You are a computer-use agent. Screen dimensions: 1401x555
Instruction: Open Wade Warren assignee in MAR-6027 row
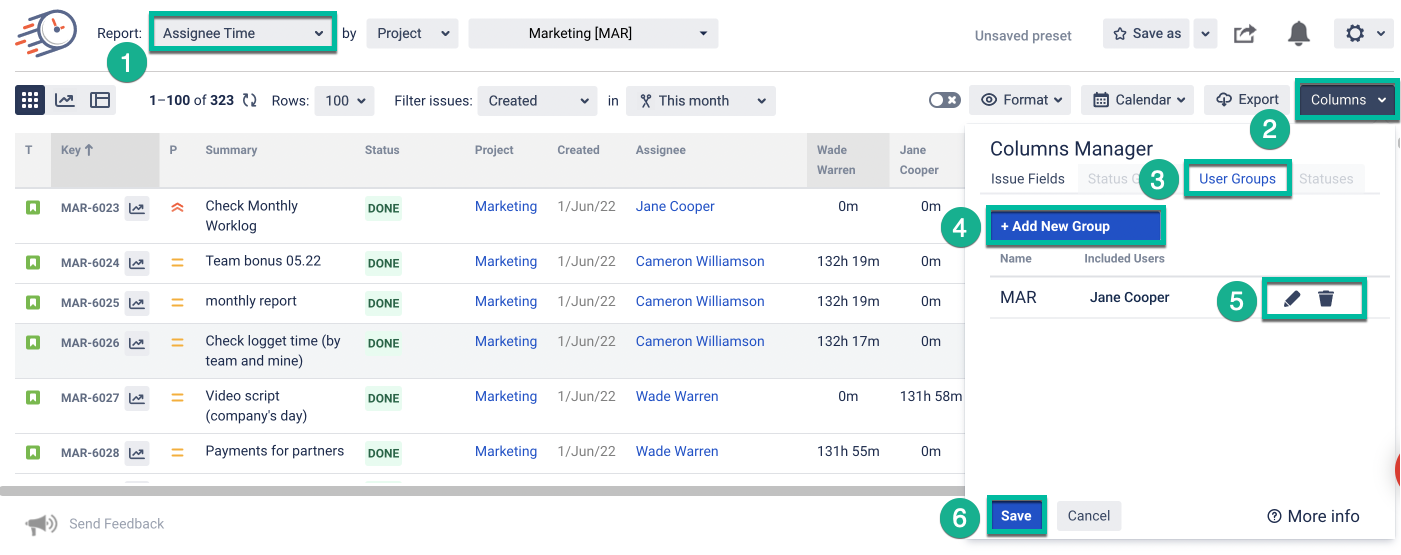(677, 397)
